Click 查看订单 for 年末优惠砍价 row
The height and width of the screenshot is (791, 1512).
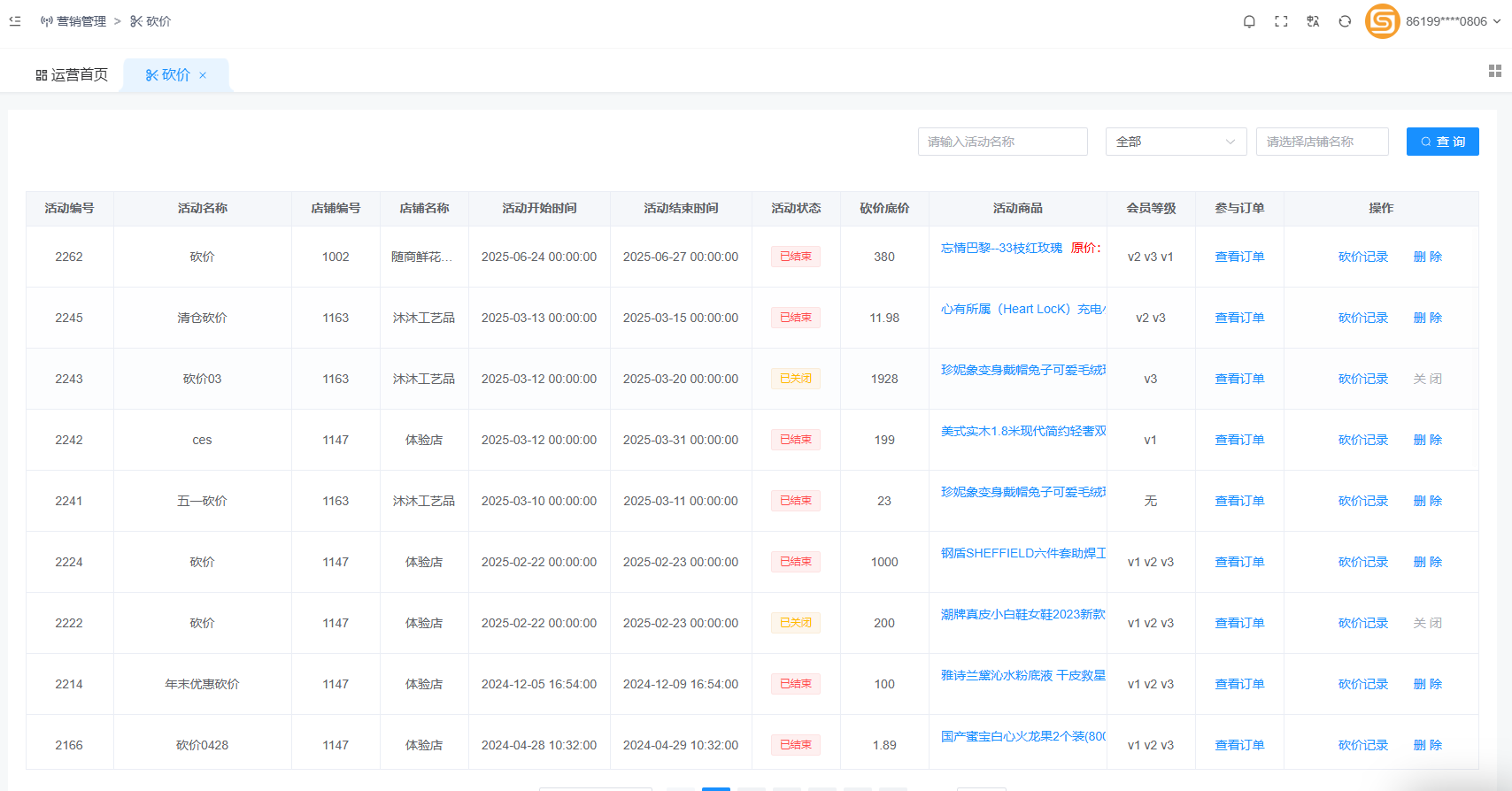[1238, 684]
